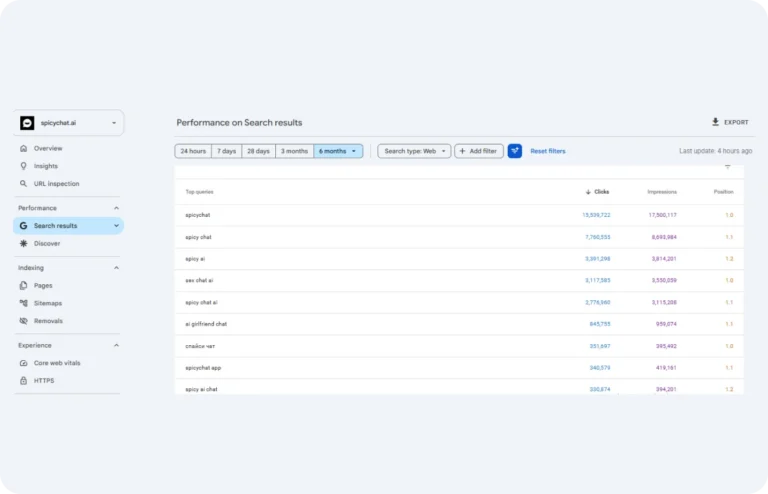Click the 'ai girlfriend chat' query row

[x=459, y=324]
